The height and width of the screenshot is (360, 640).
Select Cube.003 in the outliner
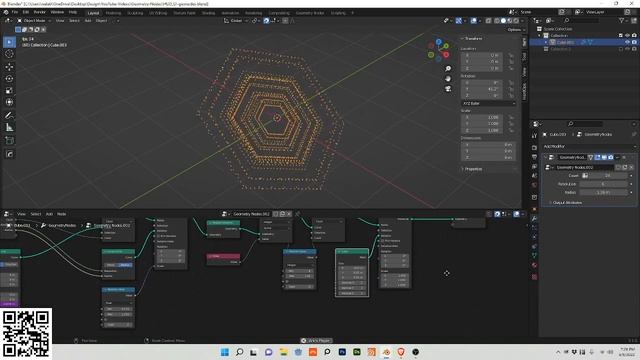pyautogui.click(x=565, y=42)
